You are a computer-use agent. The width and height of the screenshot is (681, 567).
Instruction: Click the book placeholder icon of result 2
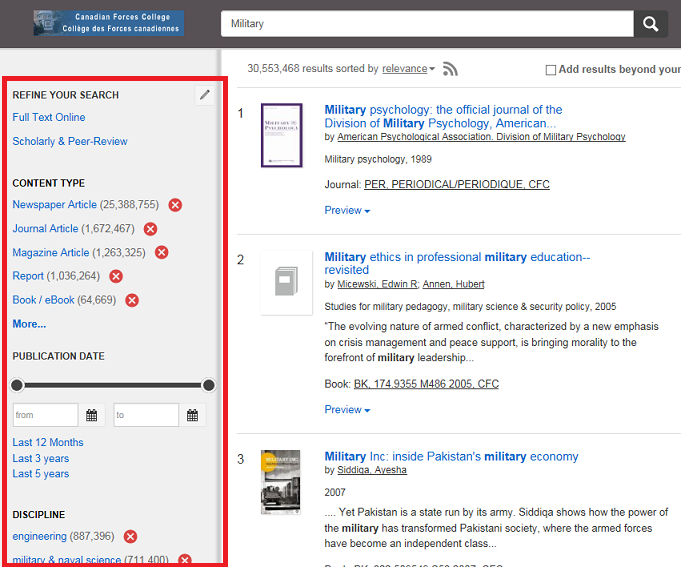coord(286,282)
